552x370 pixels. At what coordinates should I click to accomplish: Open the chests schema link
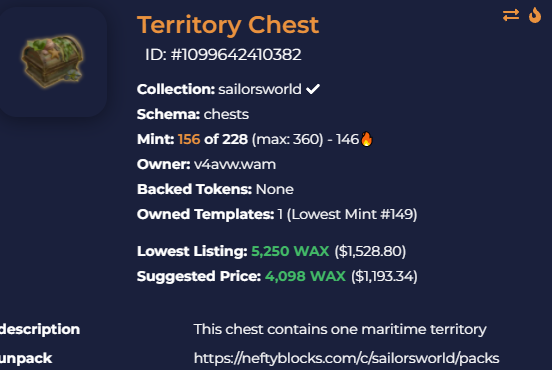[226, 114]
